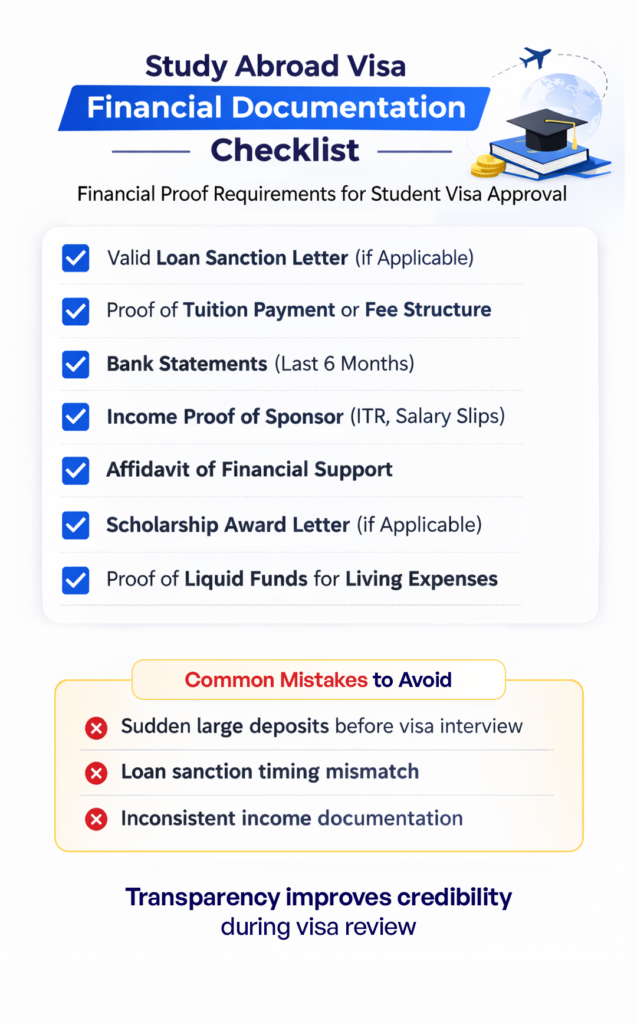Uncheck Proof of Tuition Payment checkbox
The width and height of the screenshot is (637, 1024).
pos(75,311)
